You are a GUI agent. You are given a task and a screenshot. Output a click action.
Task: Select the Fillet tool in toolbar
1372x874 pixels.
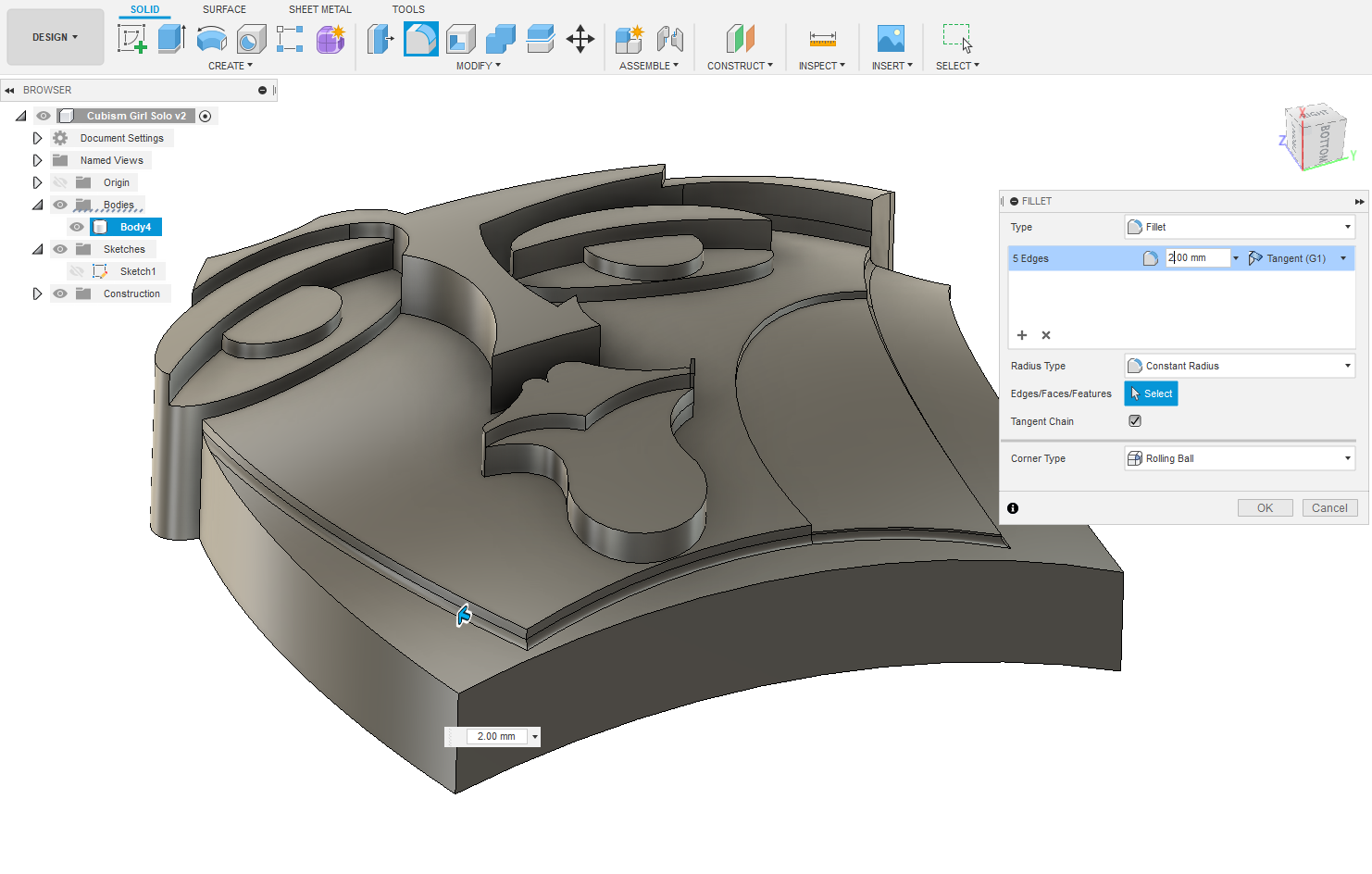[420, 39]
